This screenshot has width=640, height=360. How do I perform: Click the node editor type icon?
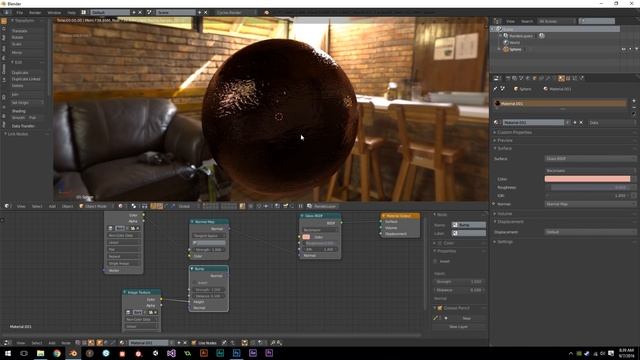tap(7, 343)
